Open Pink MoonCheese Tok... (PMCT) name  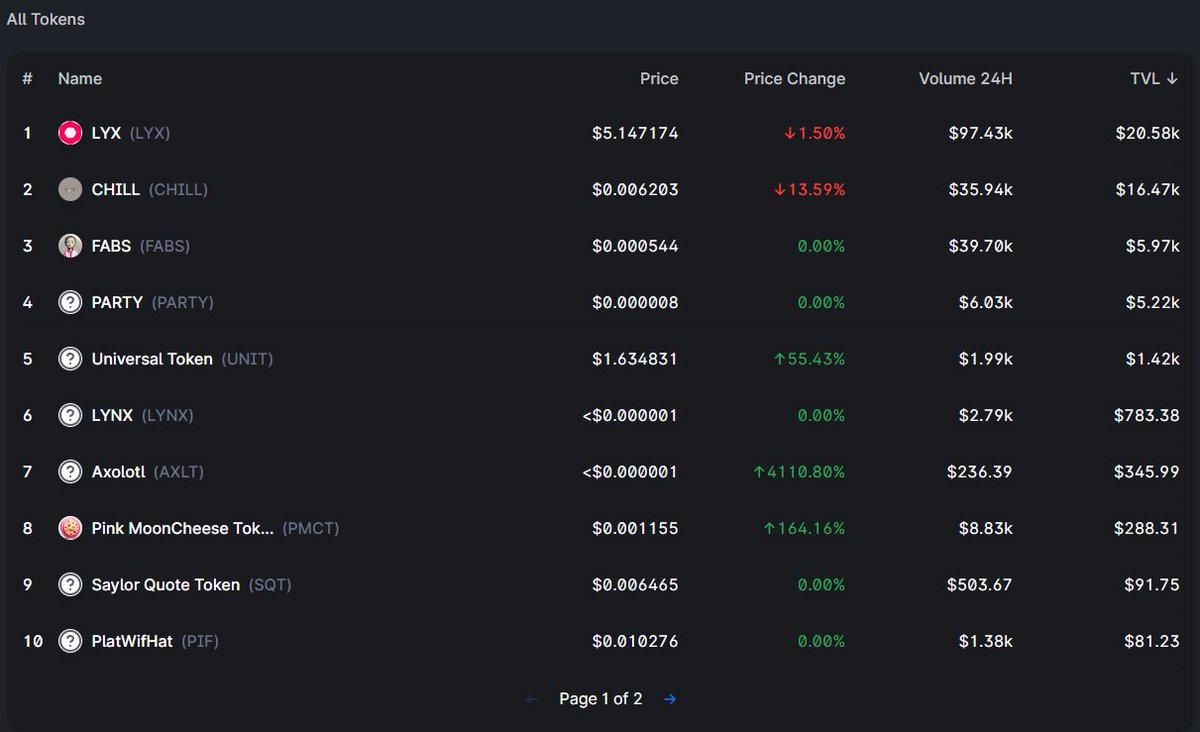[x=215, y=528]
